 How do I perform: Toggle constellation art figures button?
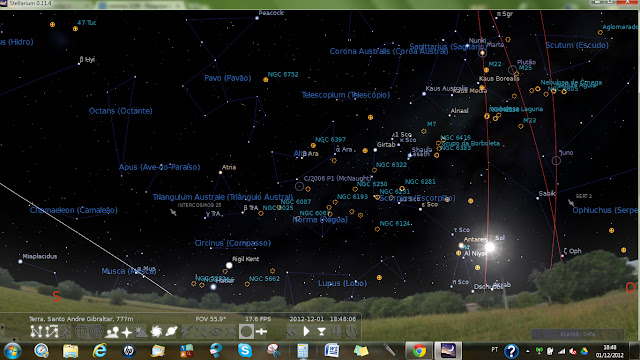[67, 331]
